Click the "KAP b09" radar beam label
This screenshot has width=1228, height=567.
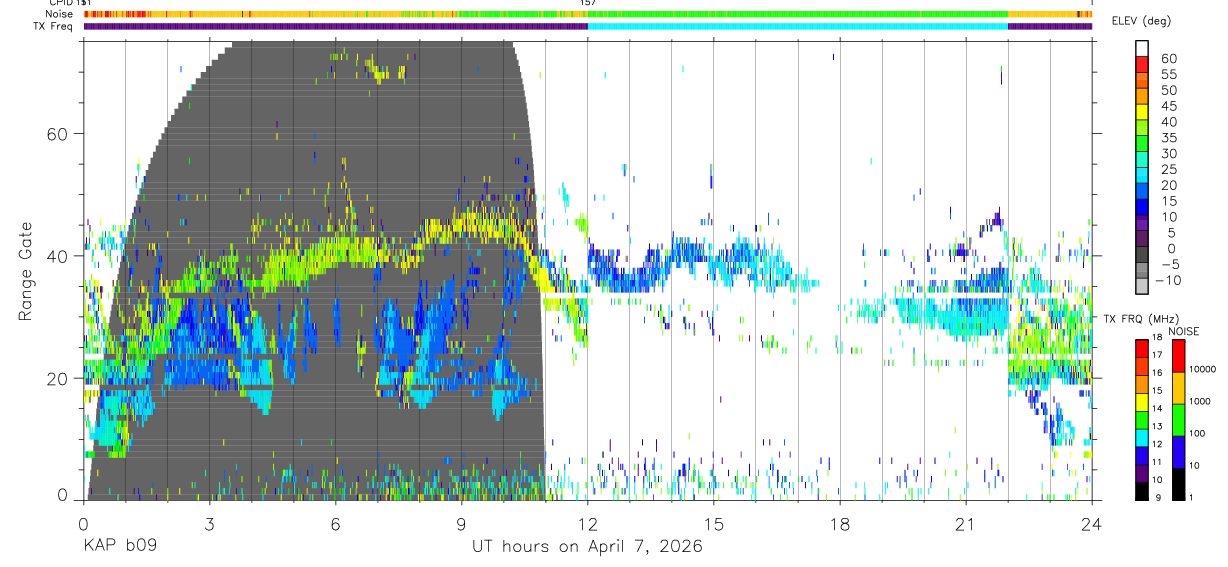(120, 547)
